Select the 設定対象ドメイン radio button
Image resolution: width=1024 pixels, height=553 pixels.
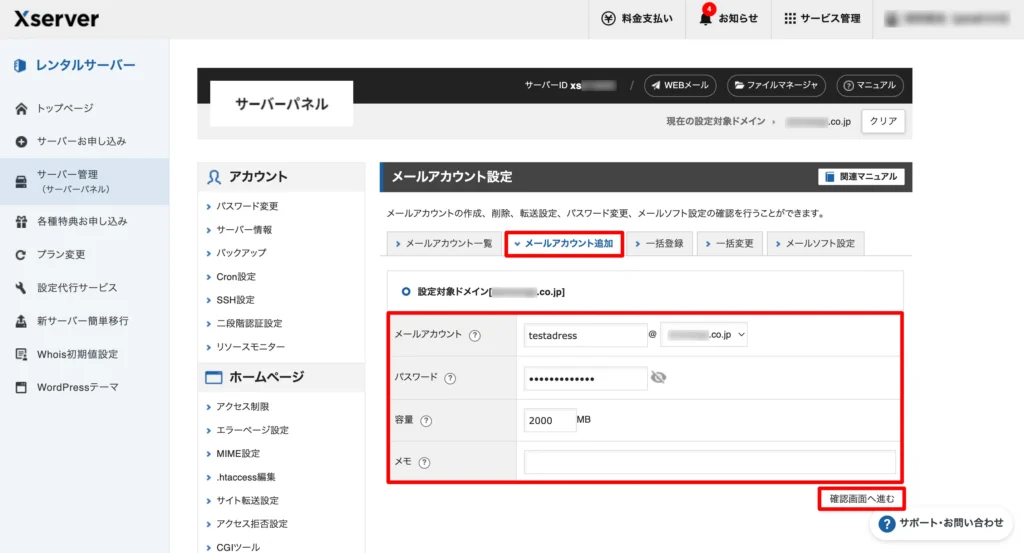click(405, 292)
